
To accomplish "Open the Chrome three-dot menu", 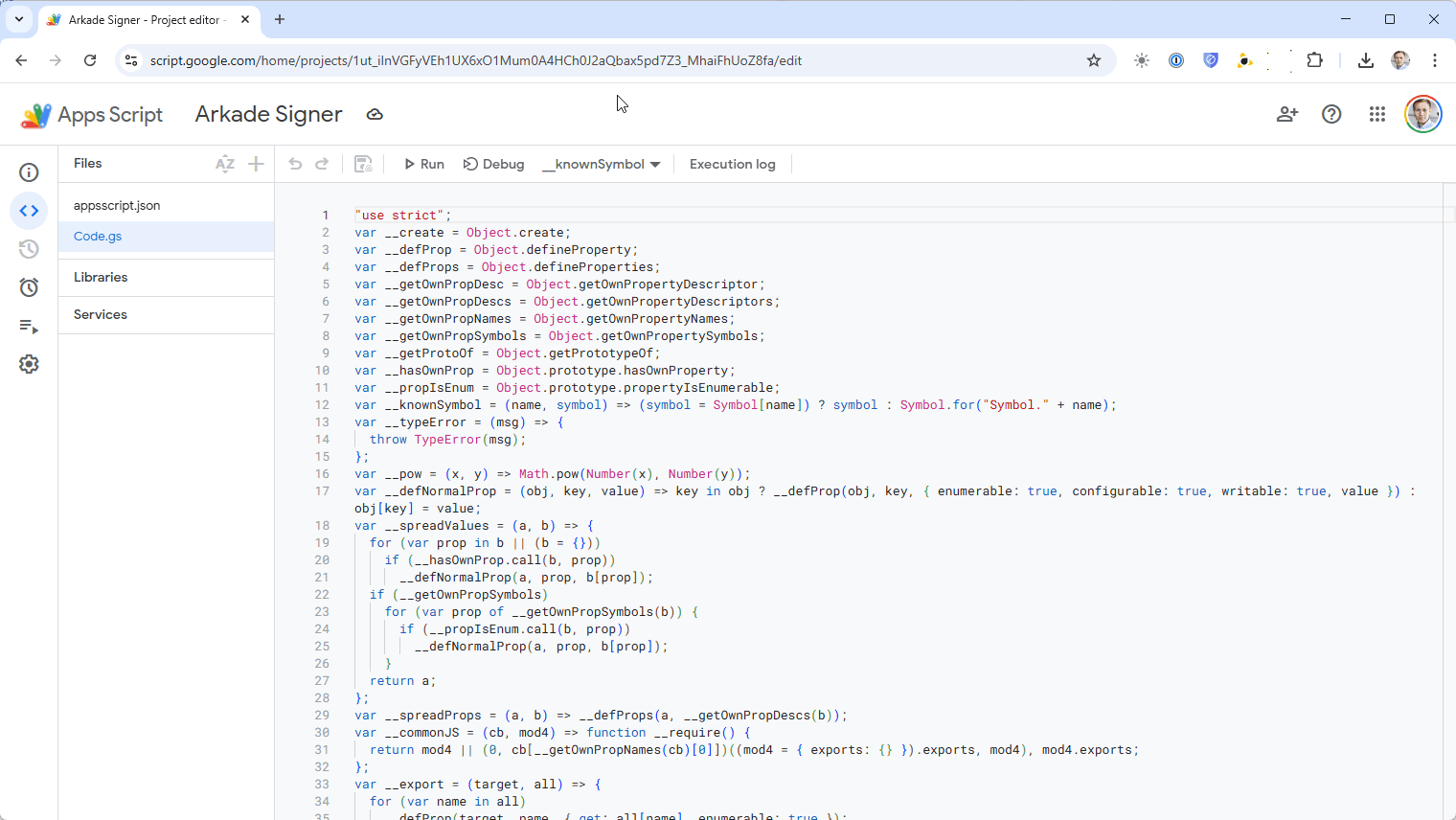I will coord(1434,59).
